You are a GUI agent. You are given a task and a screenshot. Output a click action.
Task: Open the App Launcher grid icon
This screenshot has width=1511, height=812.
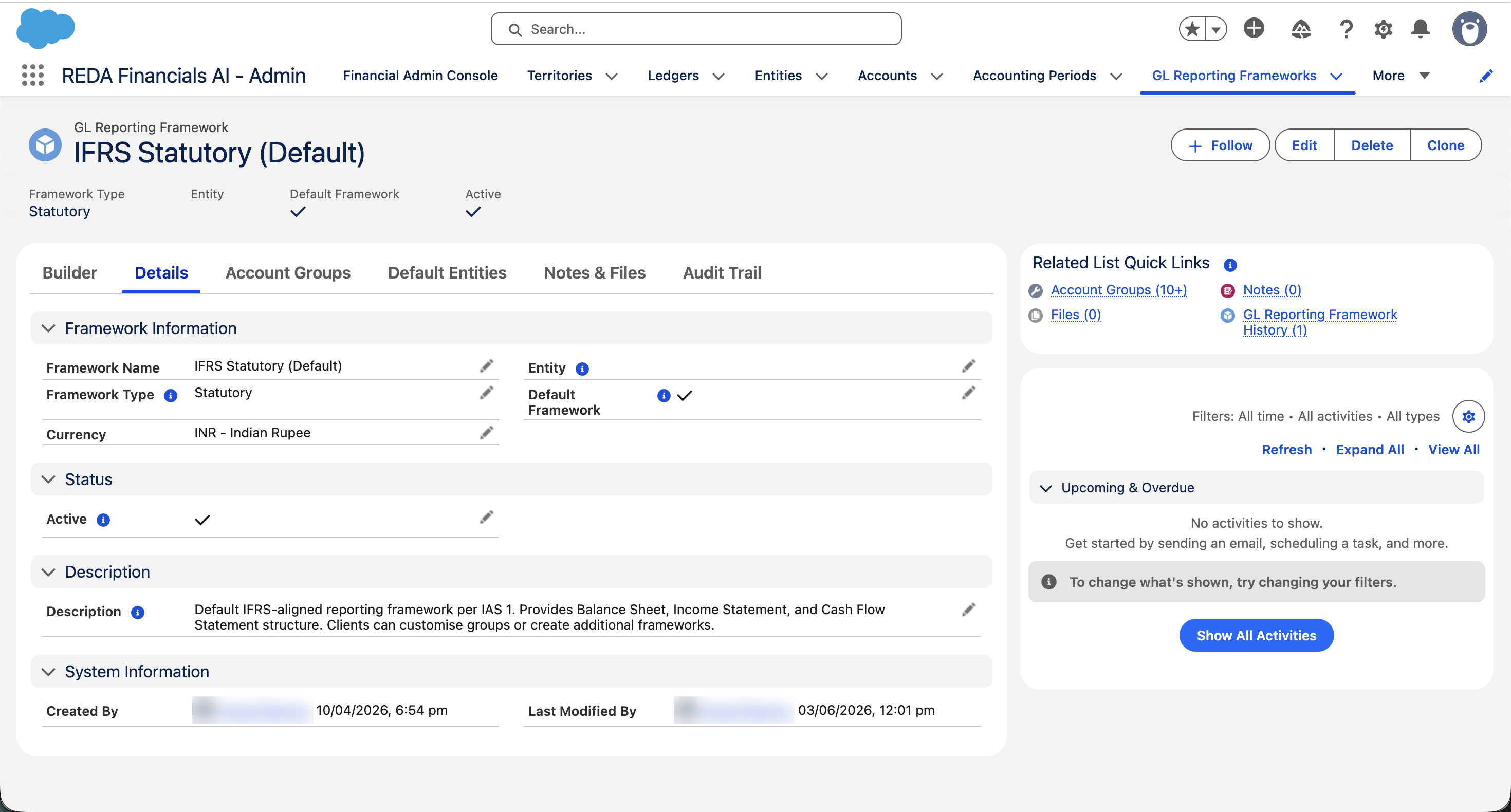pos(33,76)
